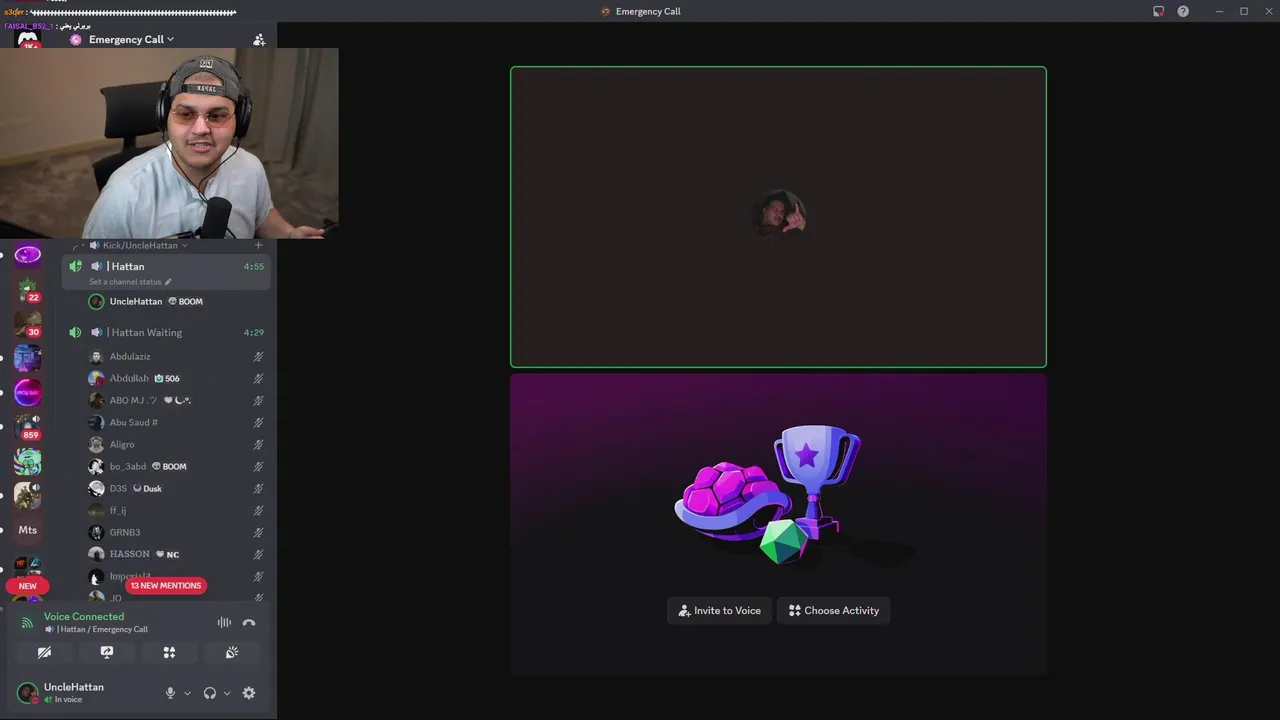This screenshot has height=720, width=1280.
Task: Open server with 22 notifications badge
Action: pos(28,290)
